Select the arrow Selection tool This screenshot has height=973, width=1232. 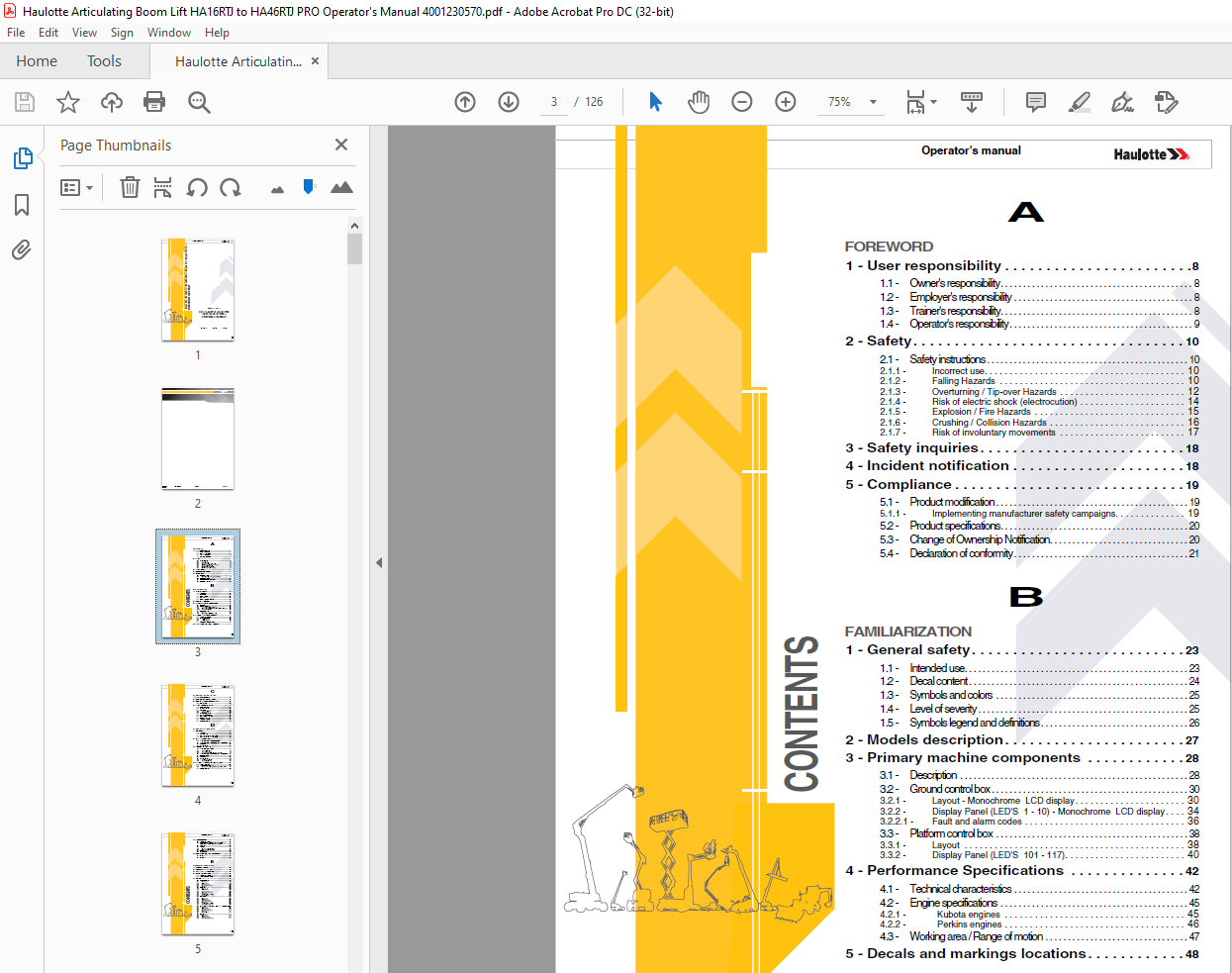click(x=655, y=102)
